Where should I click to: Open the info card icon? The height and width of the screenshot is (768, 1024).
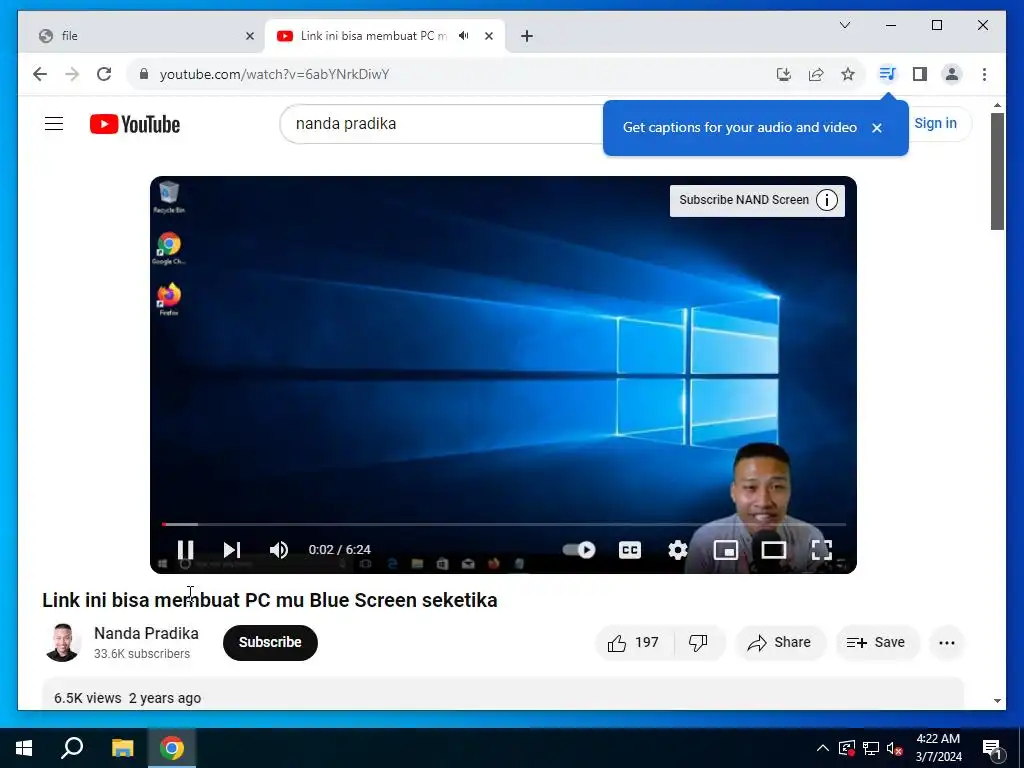827,200
